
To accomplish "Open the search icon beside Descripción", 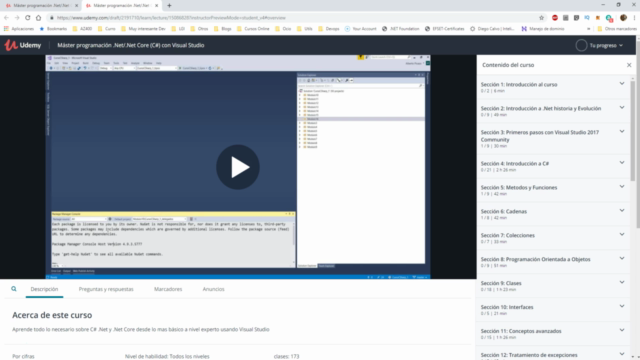I will pyautogui.click(x=14, y=289).
